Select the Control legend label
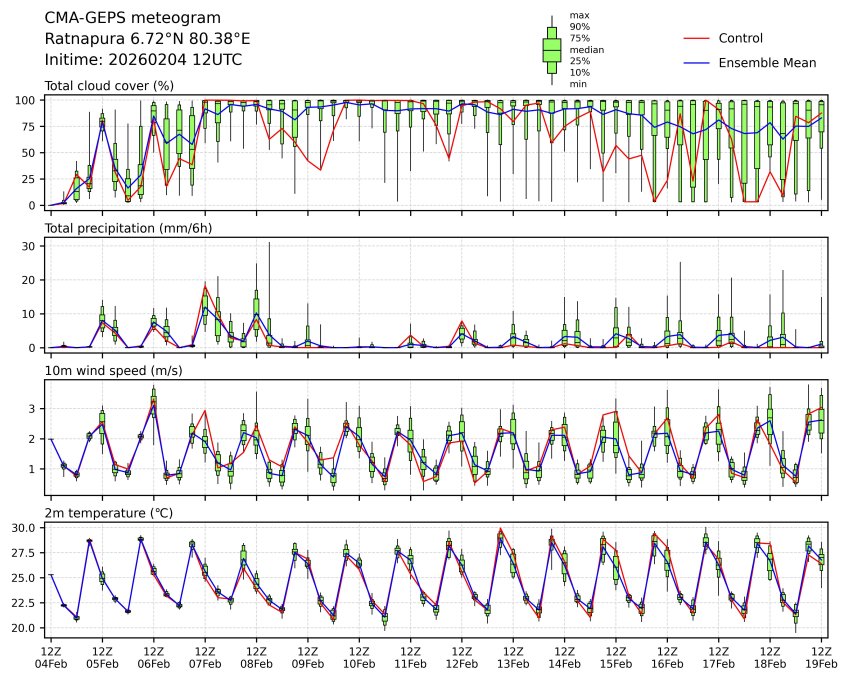849x681 pixels. point(741,38)
